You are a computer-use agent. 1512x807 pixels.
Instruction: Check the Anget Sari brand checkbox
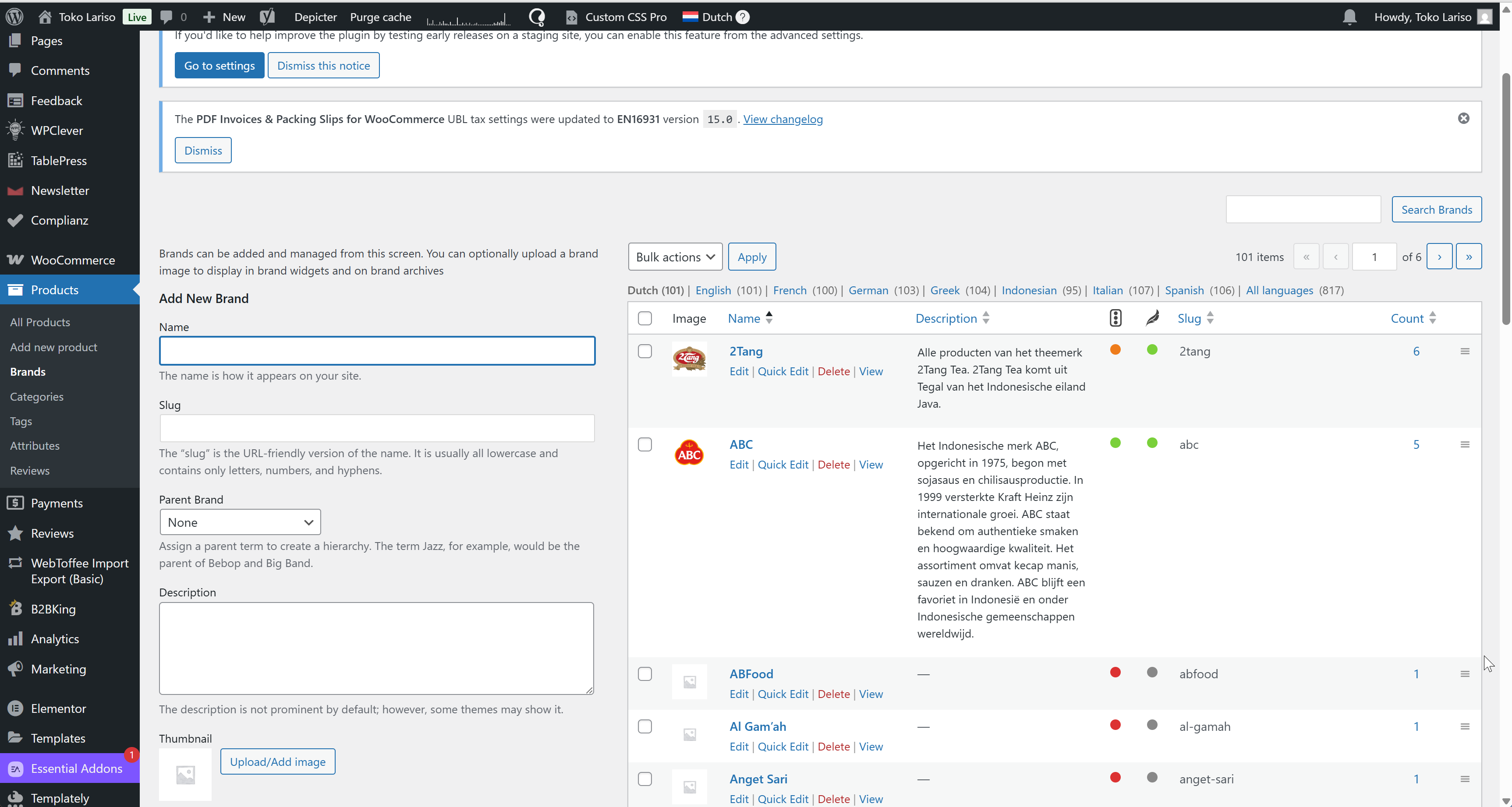click(644, 779)
